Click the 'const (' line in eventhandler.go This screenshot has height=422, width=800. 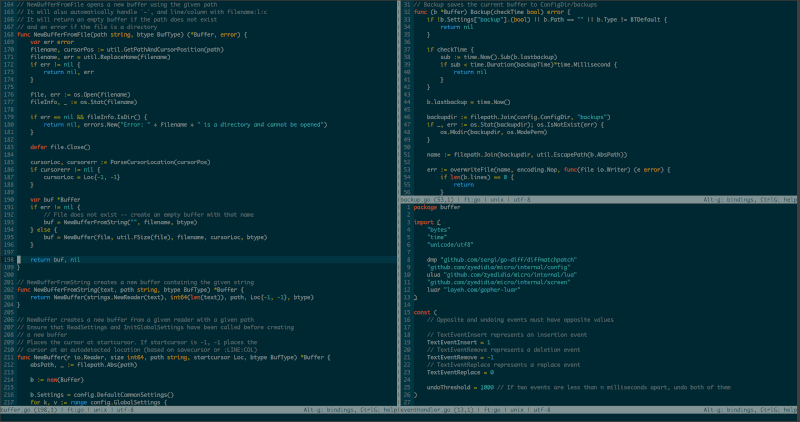[x=426, y=312]
